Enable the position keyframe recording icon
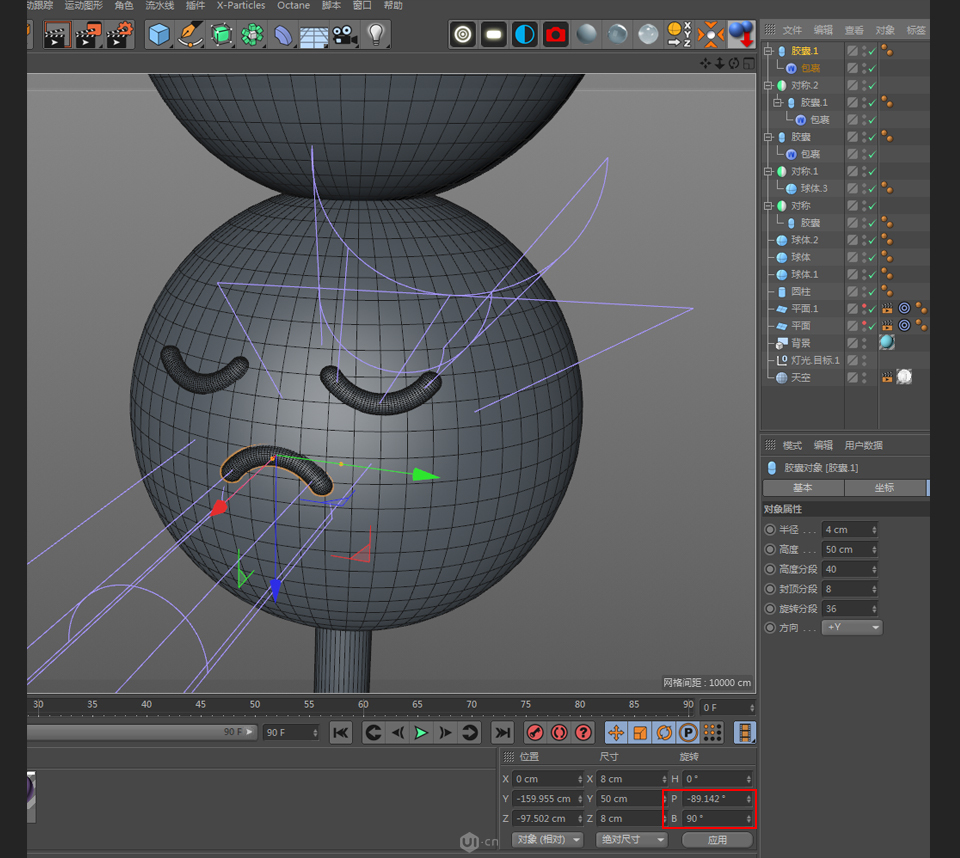Screen dimensions: 960x858 click(x=617, y=733)
